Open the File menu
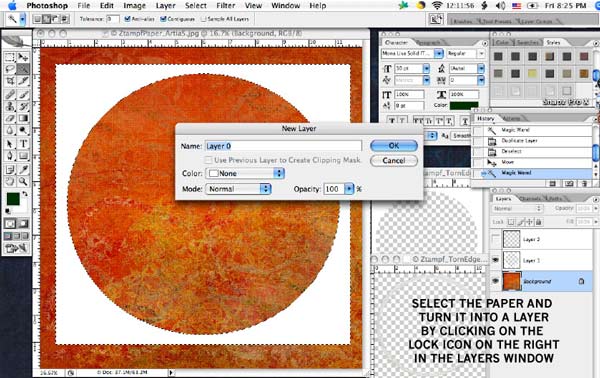This screenshot has width=600, height=378. [x=83, y=5]
